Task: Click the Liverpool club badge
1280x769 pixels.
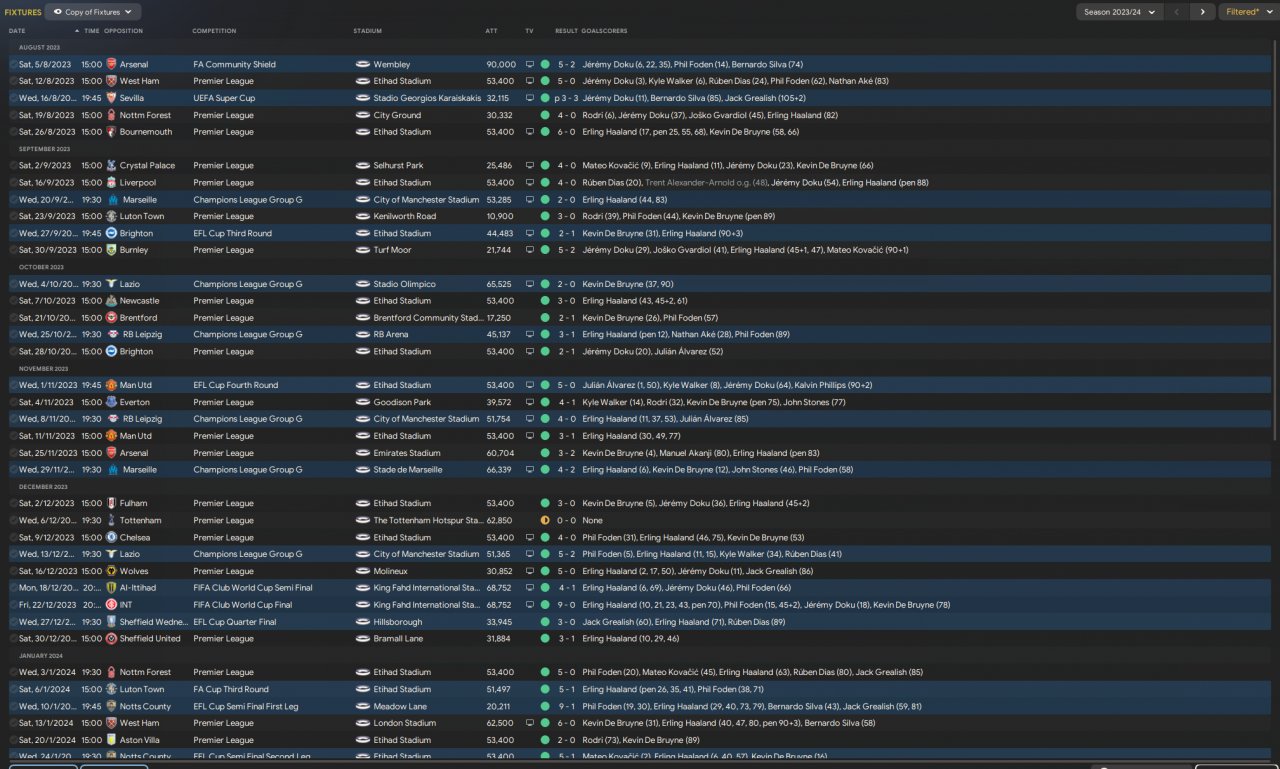Action: pos(111,183)
